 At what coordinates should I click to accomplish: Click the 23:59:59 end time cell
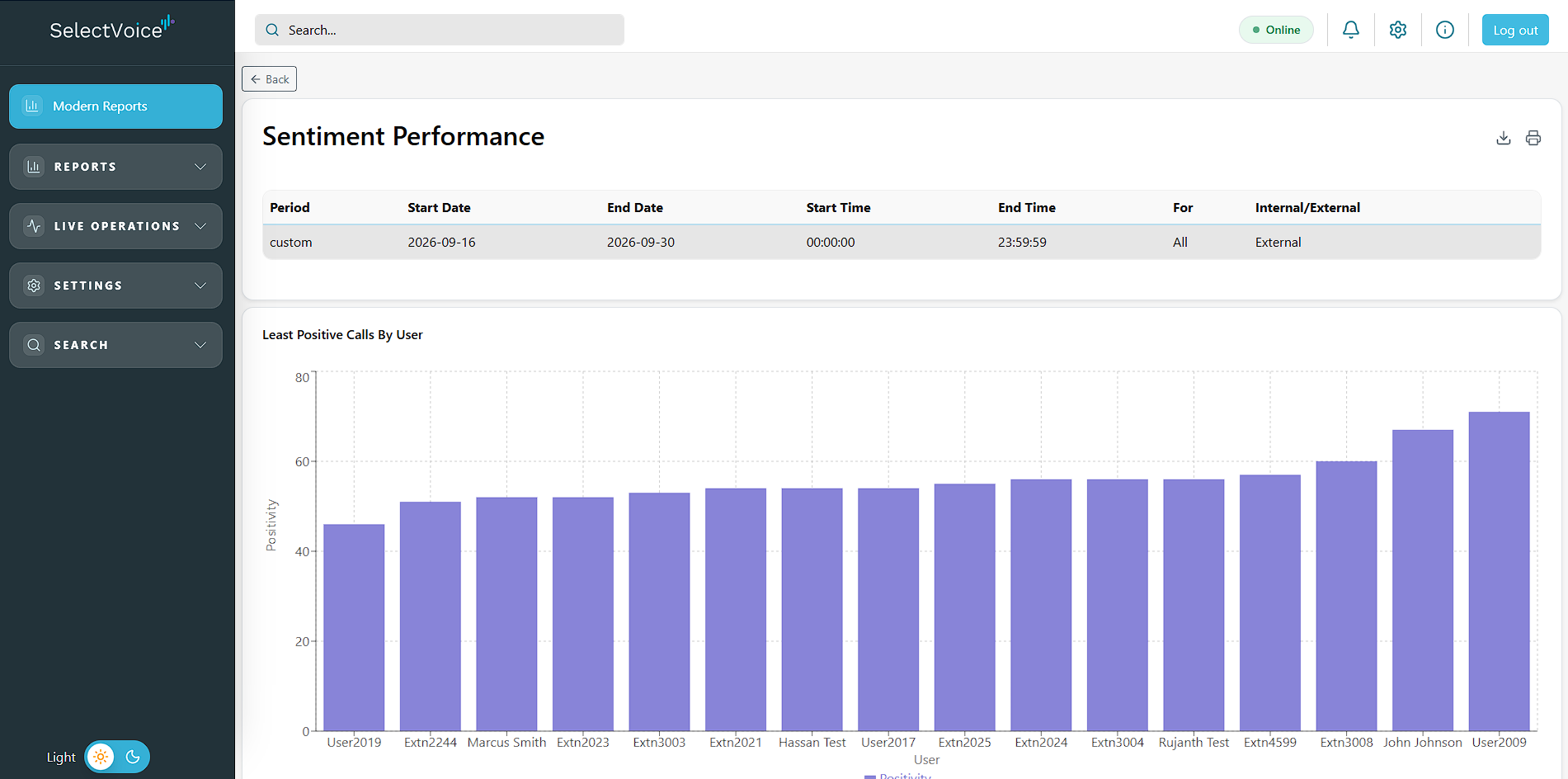pos(1022,243)
